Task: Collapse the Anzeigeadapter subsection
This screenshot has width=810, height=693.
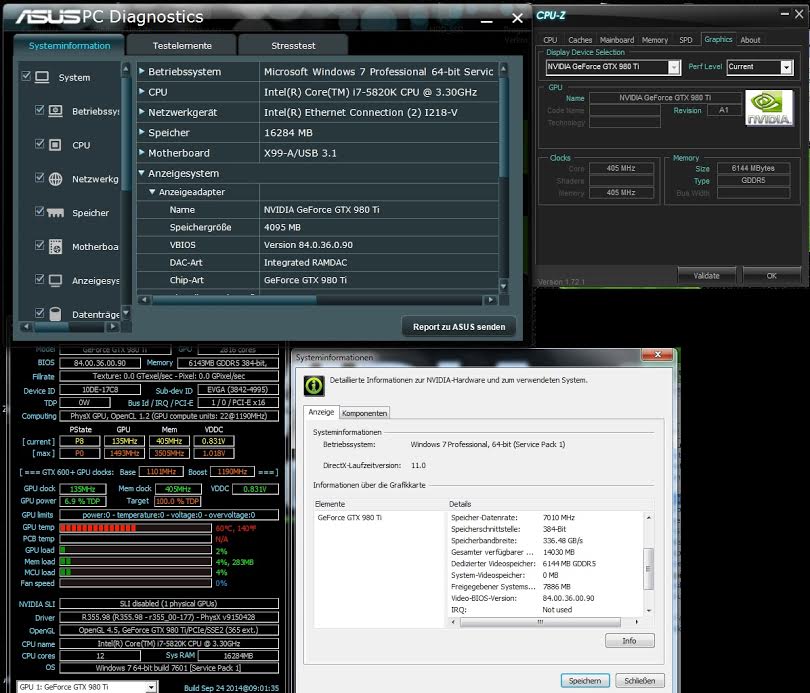Action: tap(152, 192)
